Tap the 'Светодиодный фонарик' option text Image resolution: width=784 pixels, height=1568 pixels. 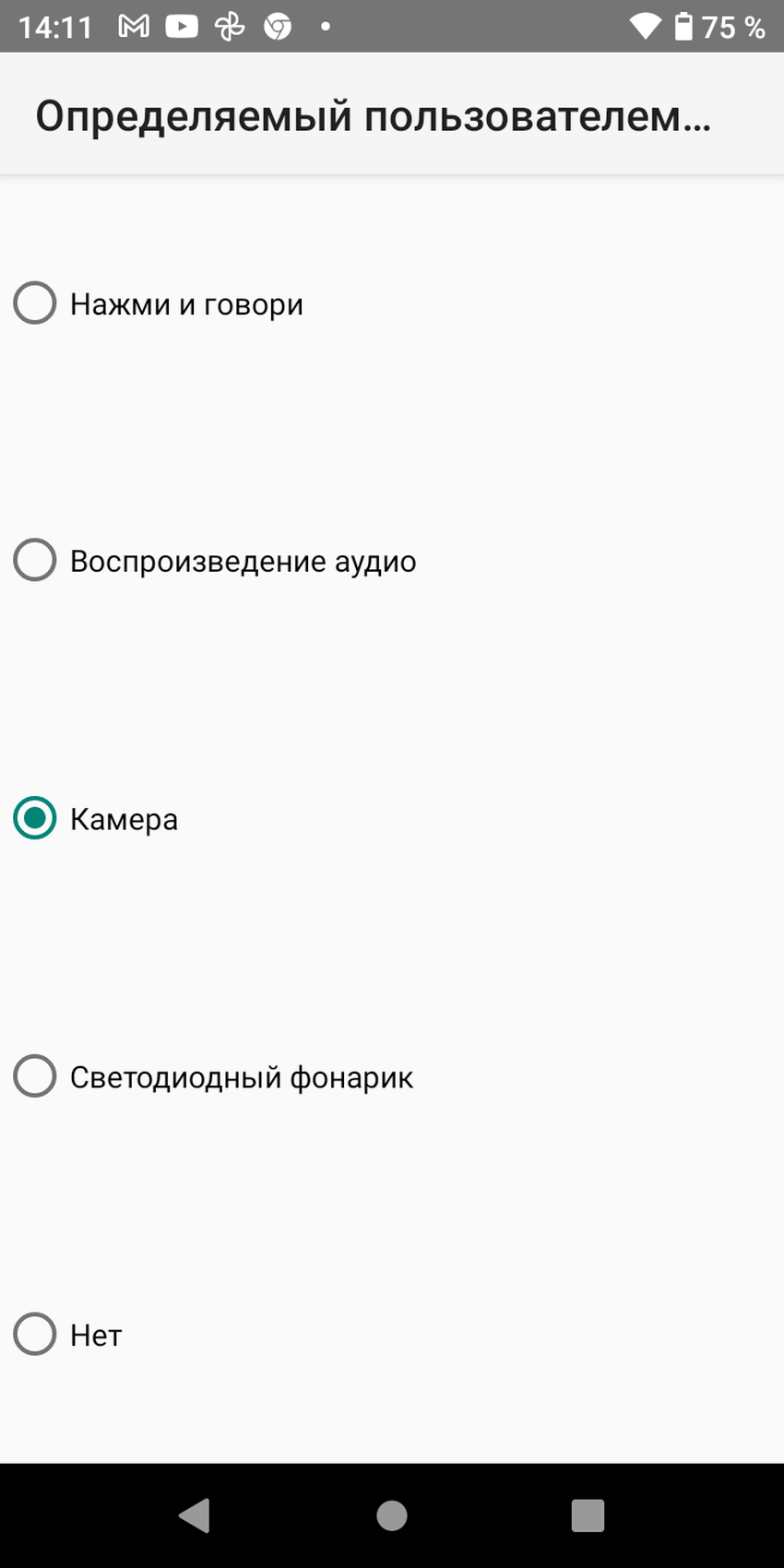tap(241, 1076)
